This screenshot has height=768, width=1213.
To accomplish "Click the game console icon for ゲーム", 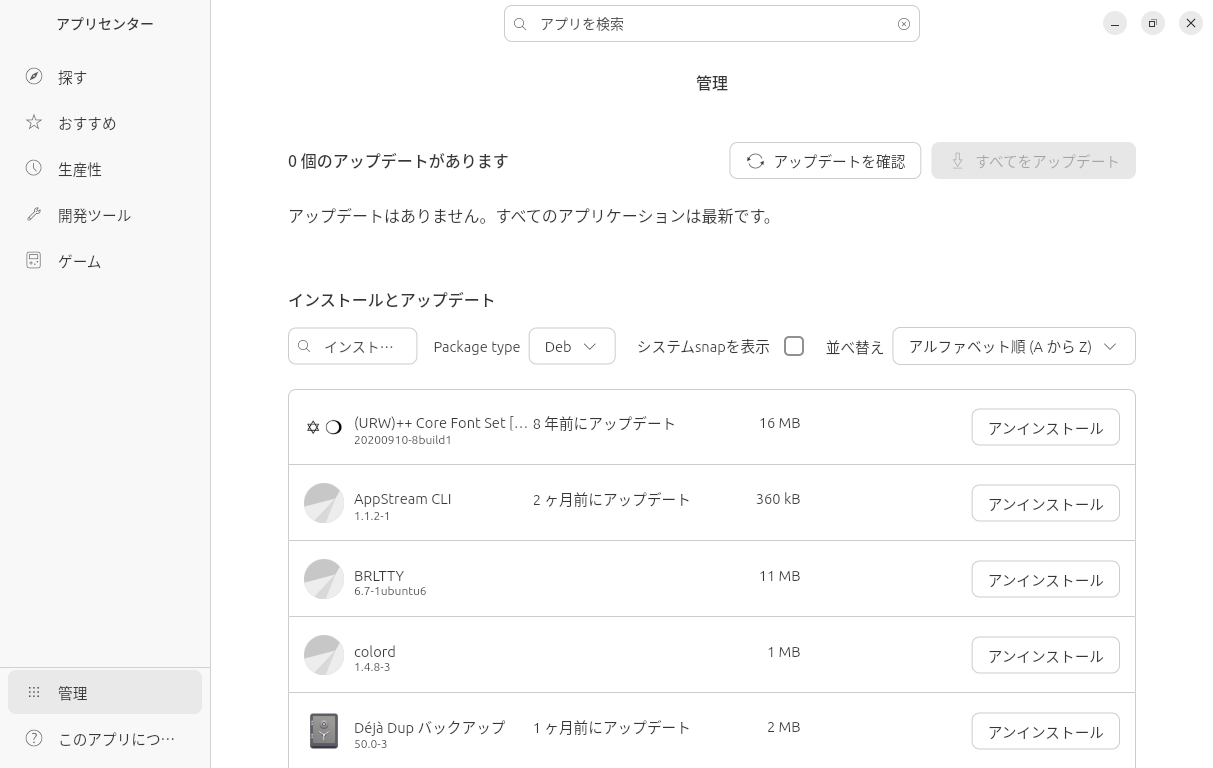I will 34,261.
